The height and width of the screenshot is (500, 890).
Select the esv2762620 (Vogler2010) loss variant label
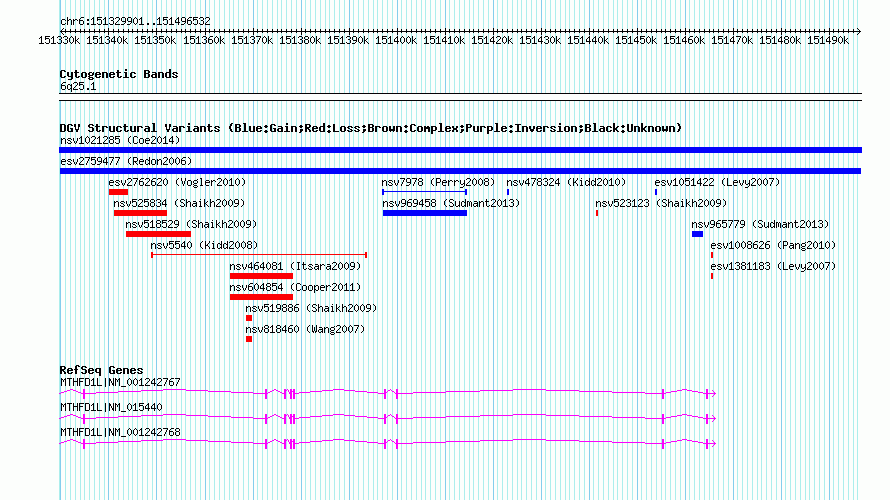[177, 182]
